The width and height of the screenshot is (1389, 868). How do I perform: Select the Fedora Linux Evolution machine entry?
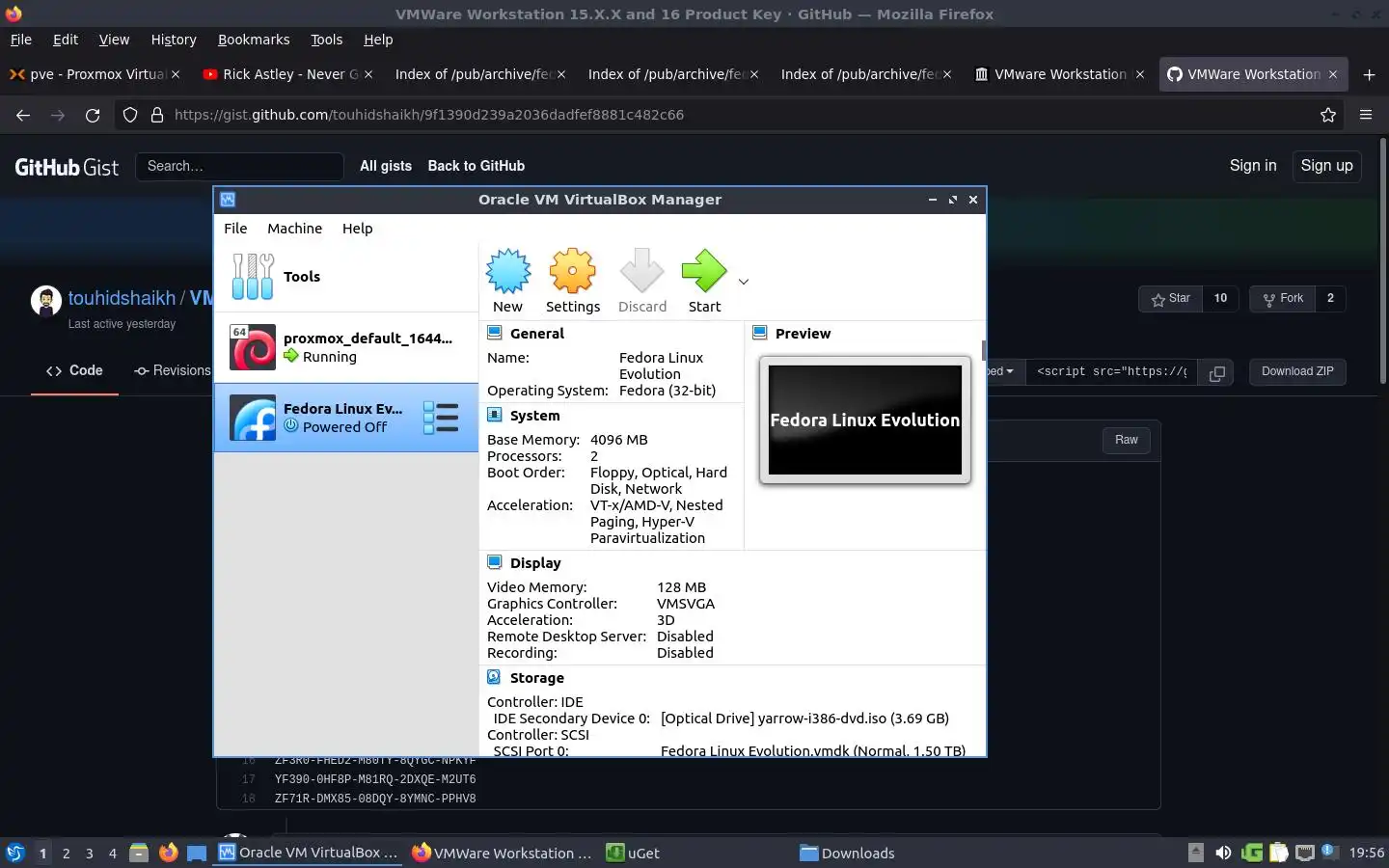[346, 418]
